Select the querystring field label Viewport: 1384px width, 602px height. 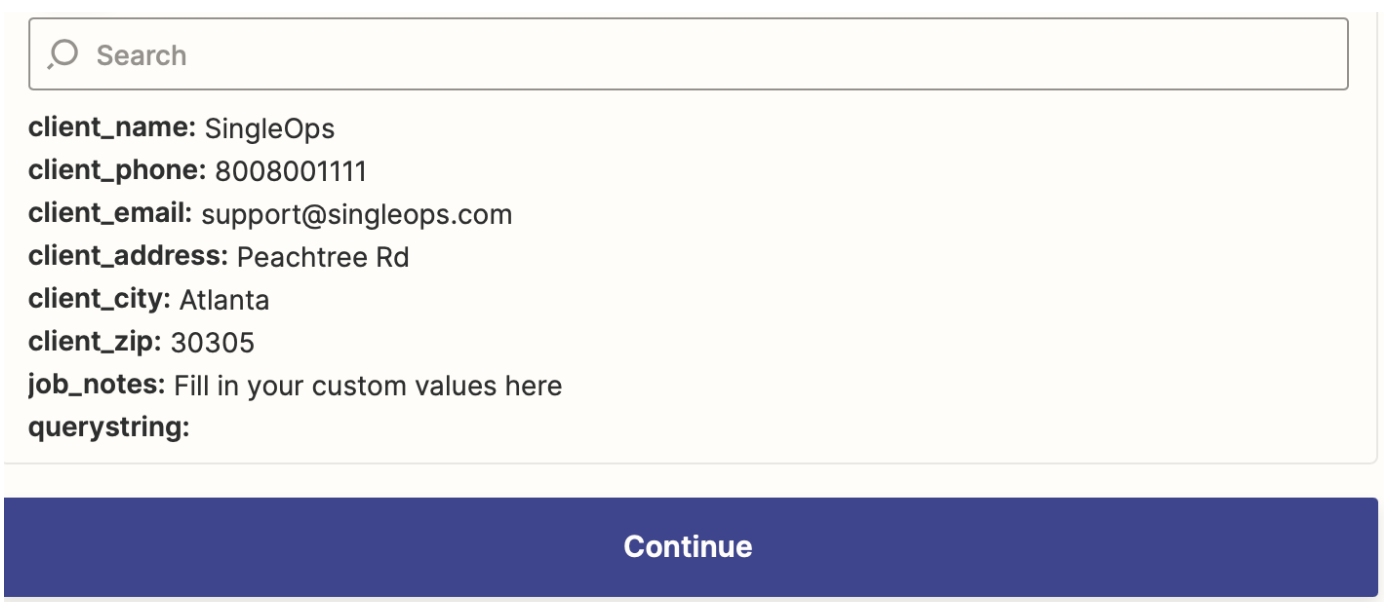[x=109, y=429]
